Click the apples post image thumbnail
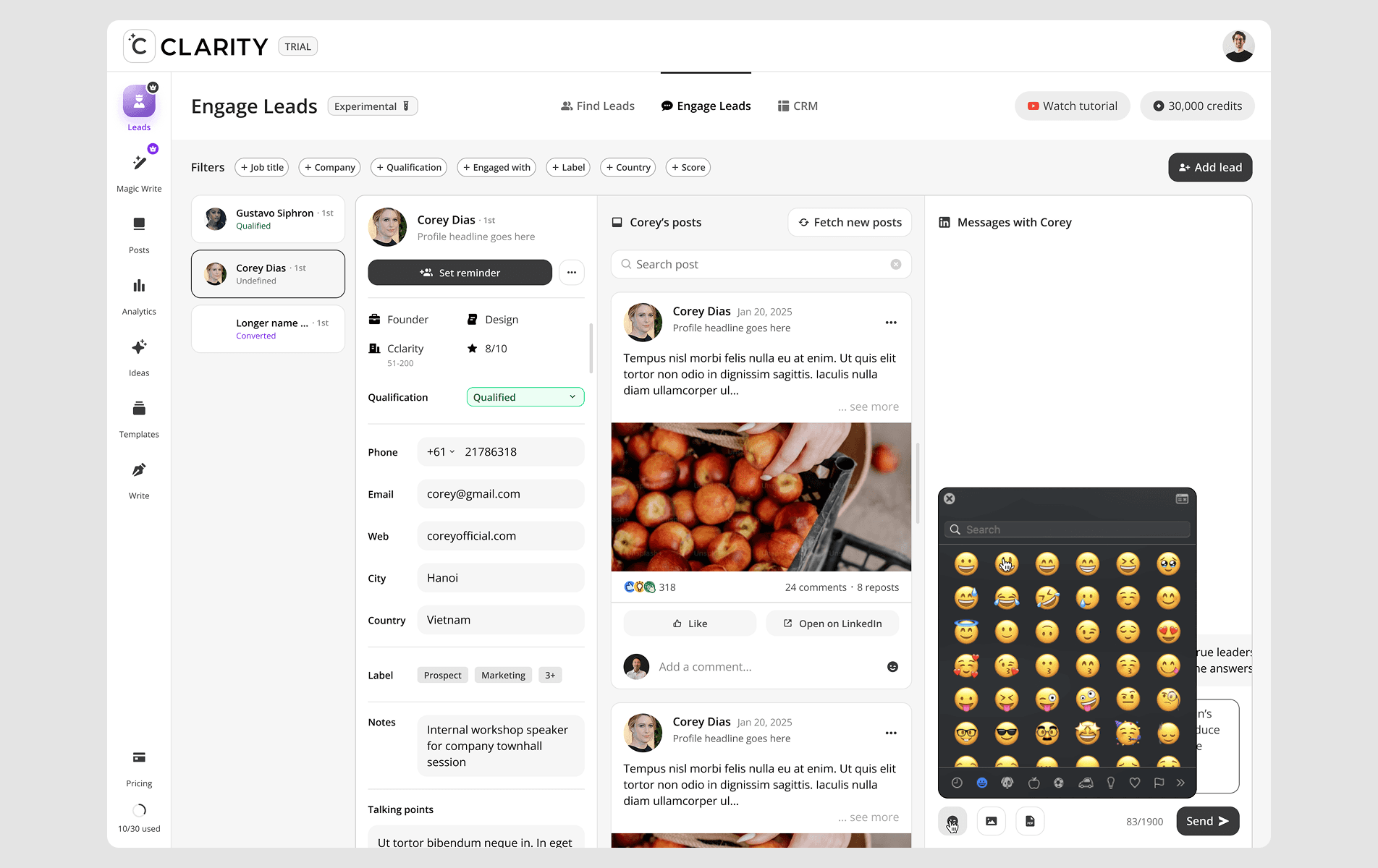The image size is (1378, 868). click(x=761, y=497)
